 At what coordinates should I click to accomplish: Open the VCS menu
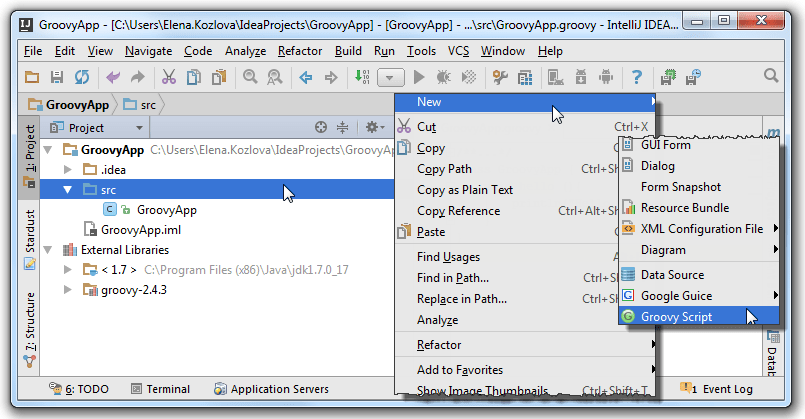(x=458, y=51)
